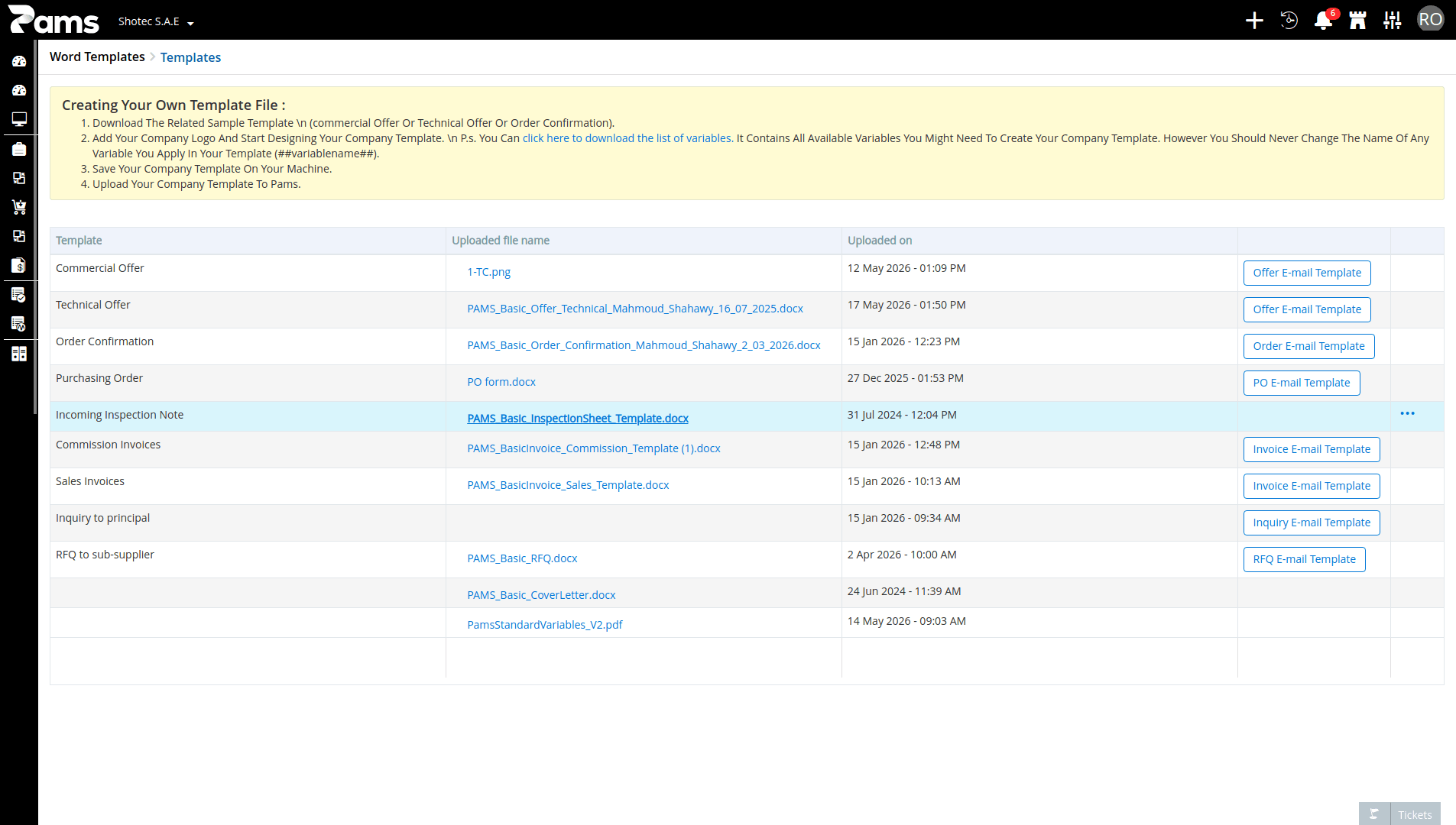Open the binders archive sidebar icon
This screenshot has width=1456, height=825.
coord(19,354)
